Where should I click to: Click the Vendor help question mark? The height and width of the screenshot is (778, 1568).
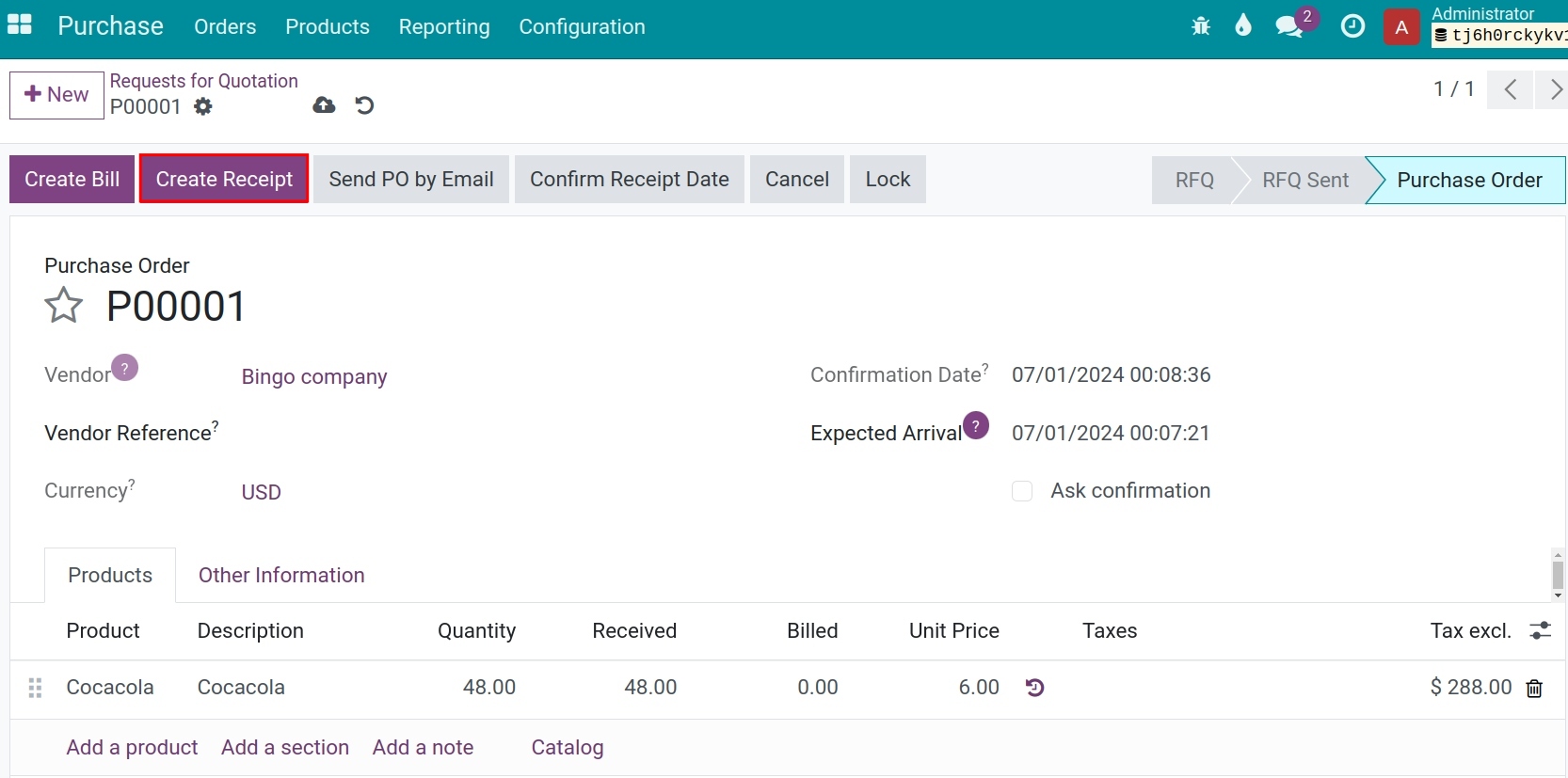click(x=125, y=368)
